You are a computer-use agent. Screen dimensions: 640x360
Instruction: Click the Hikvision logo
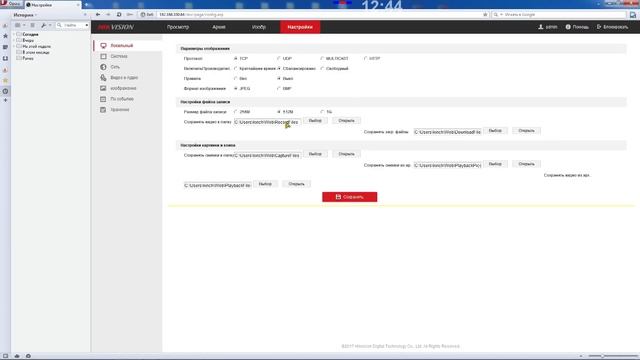116,27
